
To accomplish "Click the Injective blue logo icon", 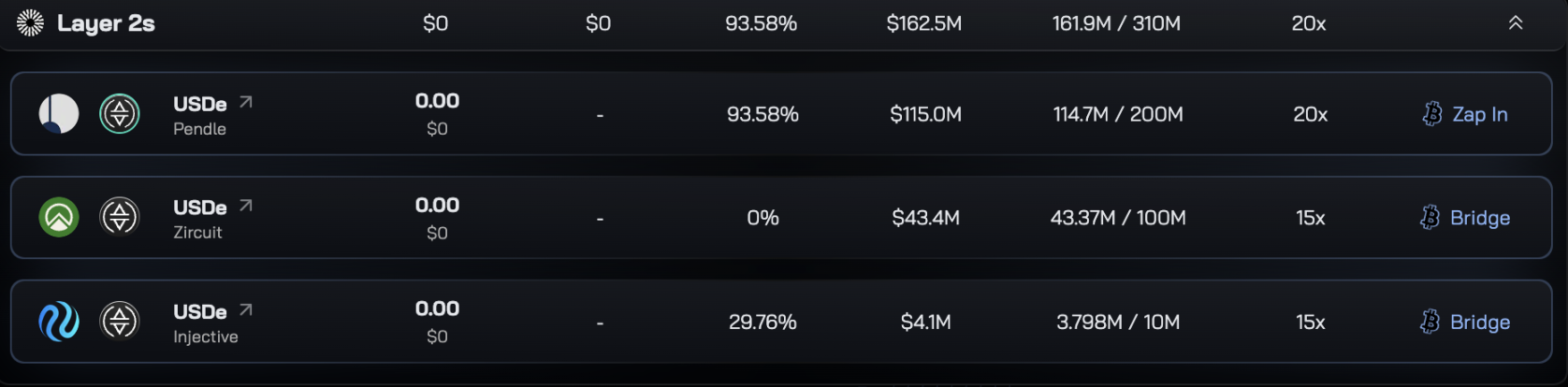I will [59, 322].
